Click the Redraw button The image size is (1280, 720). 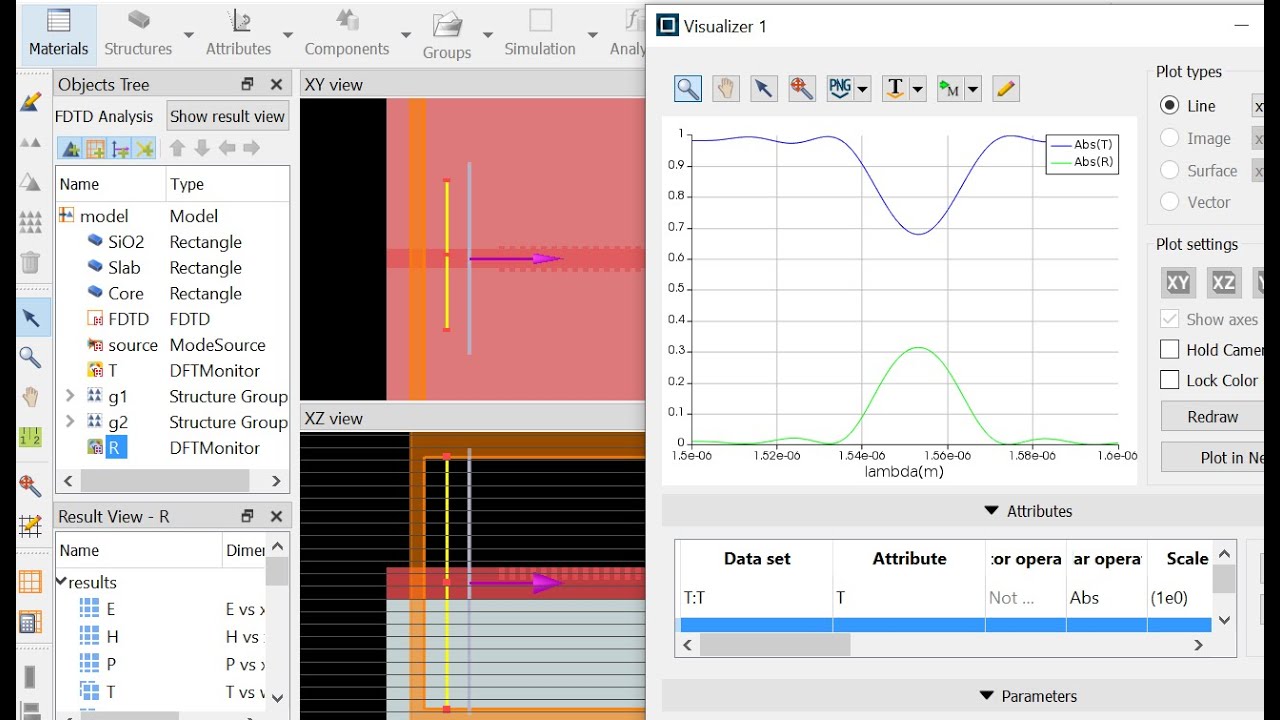click(x=1212, y=417)
